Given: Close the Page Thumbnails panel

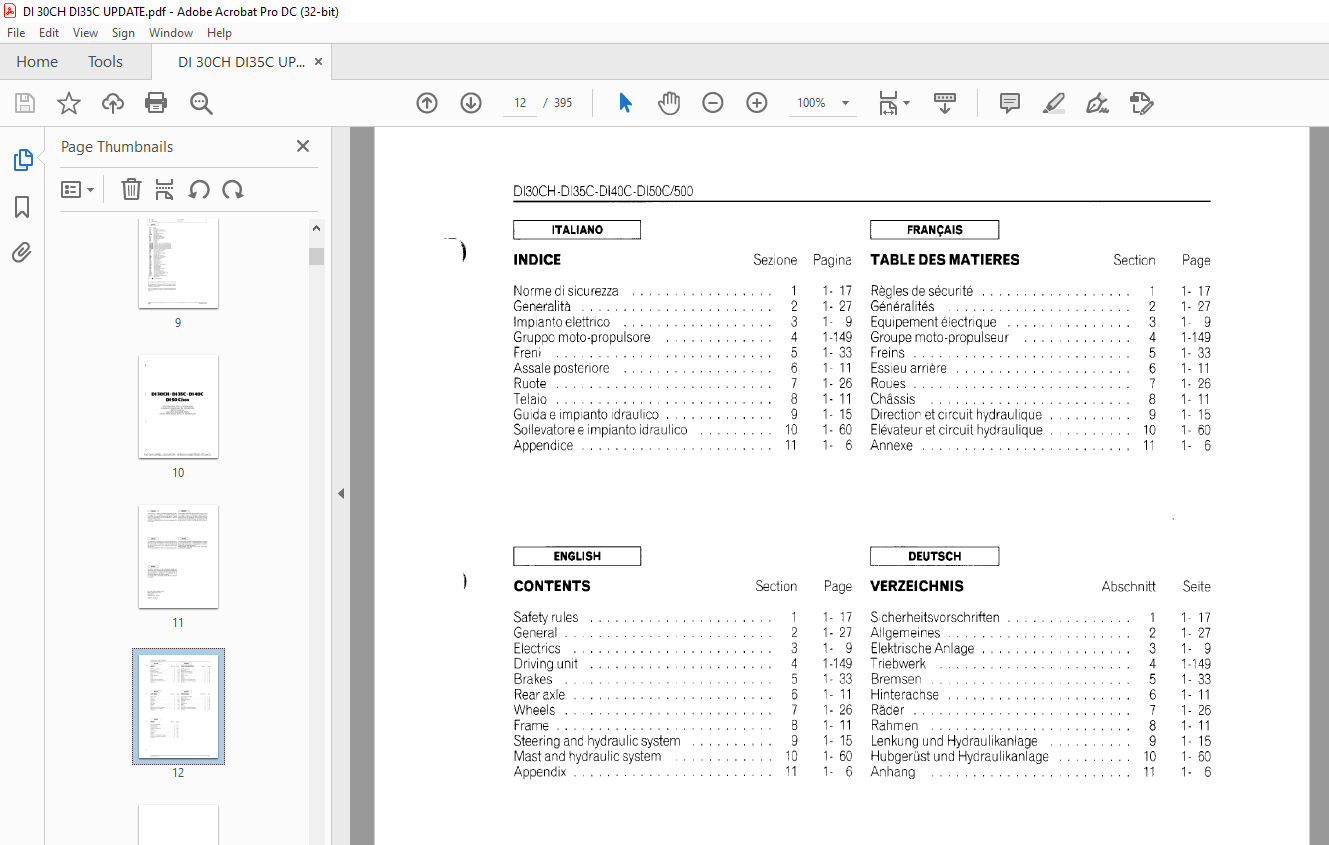Looking at the screenshot, I should coord(303,146).
